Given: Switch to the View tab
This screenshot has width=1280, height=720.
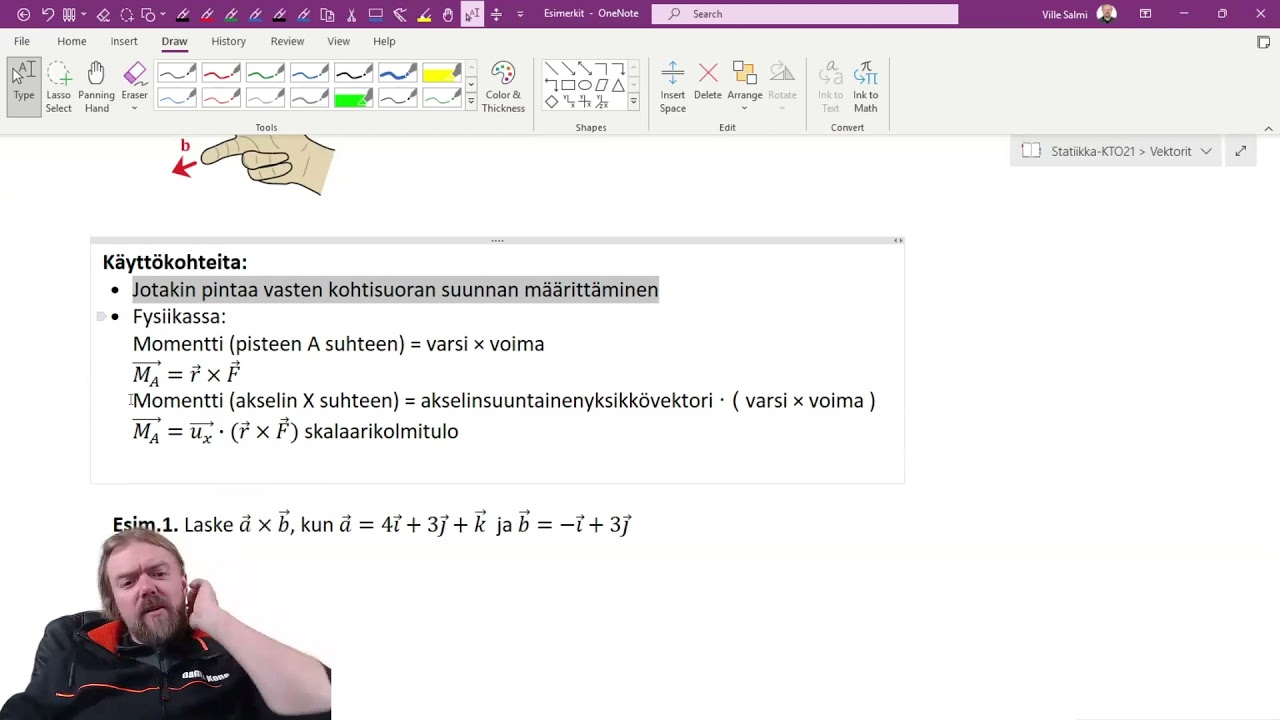Looking at the screenshot, I should click(339, 41).
